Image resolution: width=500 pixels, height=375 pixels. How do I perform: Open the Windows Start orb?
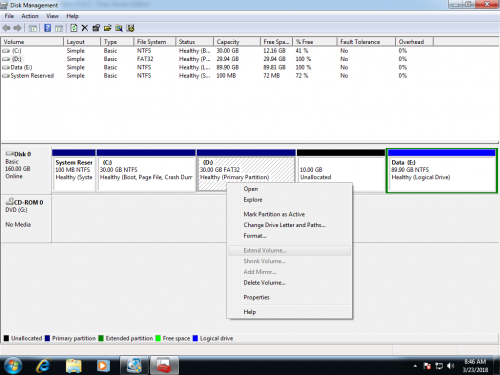tap(12, 366)
